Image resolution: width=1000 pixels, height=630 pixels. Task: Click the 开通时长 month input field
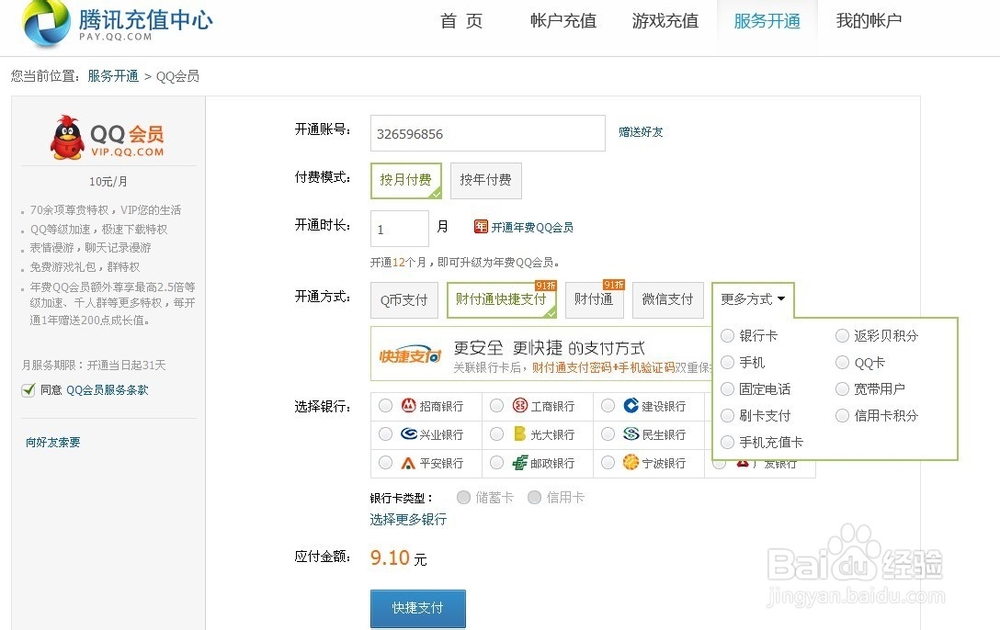click(x=399, y=228)
